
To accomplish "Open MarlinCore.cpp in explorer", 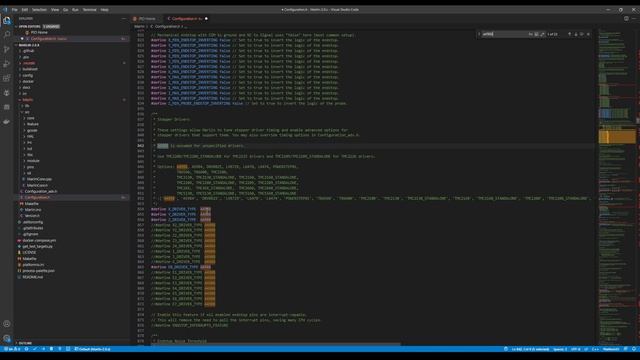I will click(39, 179).
